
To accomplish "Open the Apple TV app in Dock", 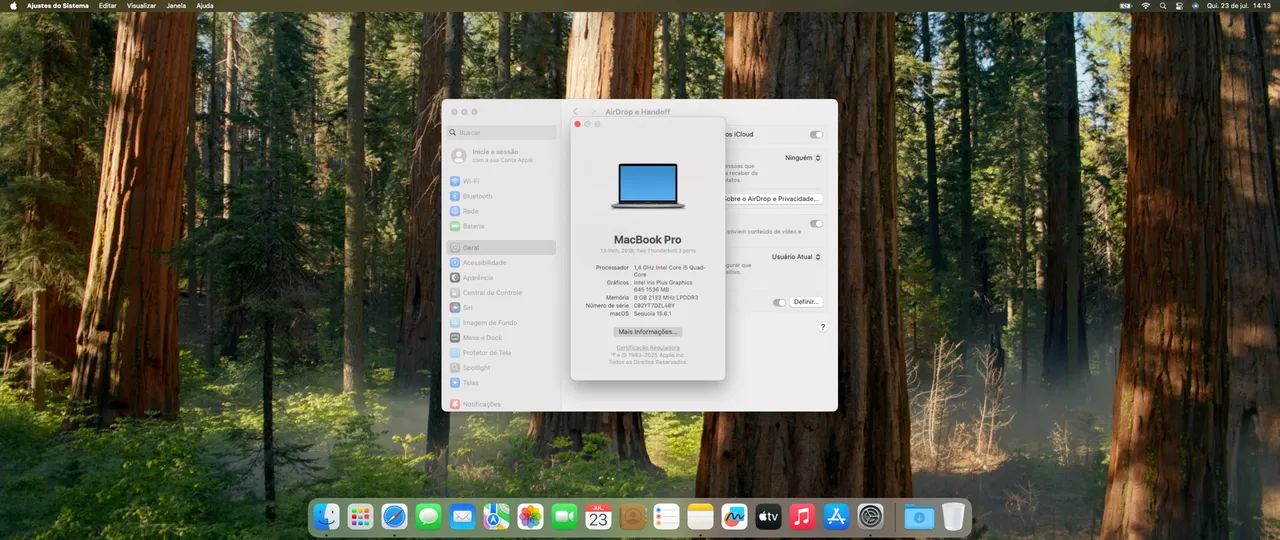I will pyautogui.click(x=768, y=516).
